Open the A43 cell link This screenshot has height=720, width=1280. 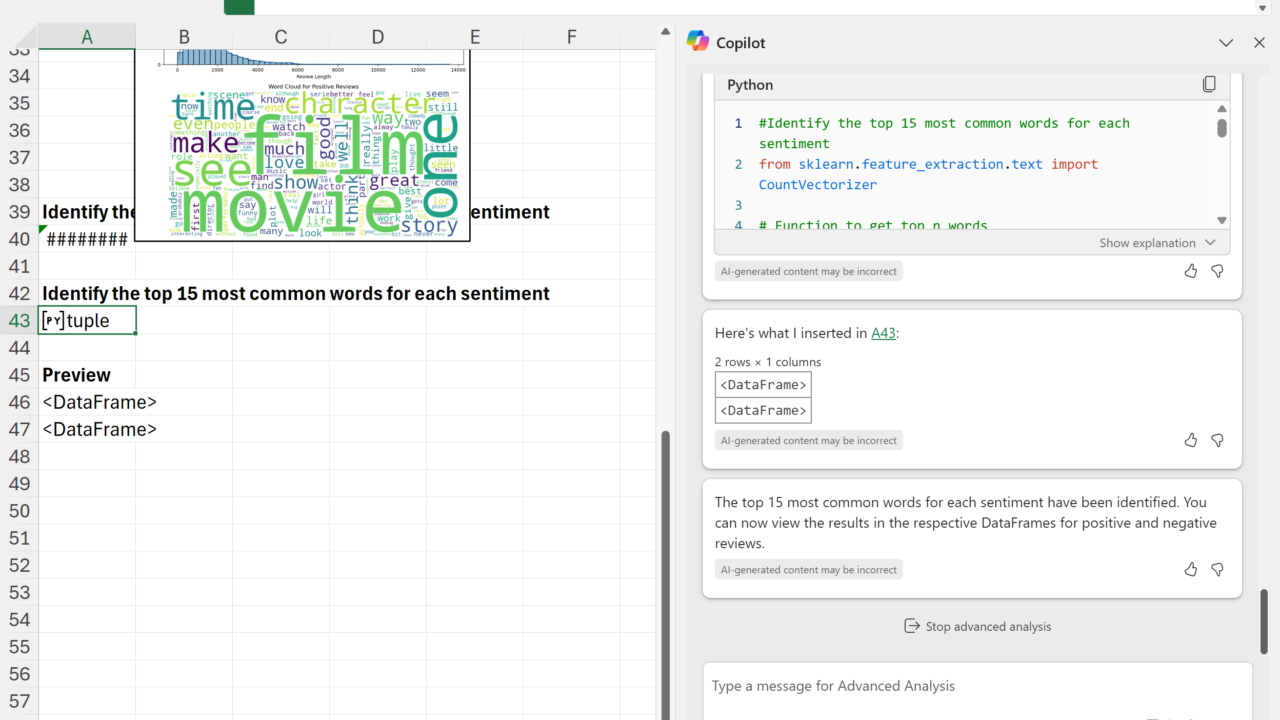tap(883, 334)
